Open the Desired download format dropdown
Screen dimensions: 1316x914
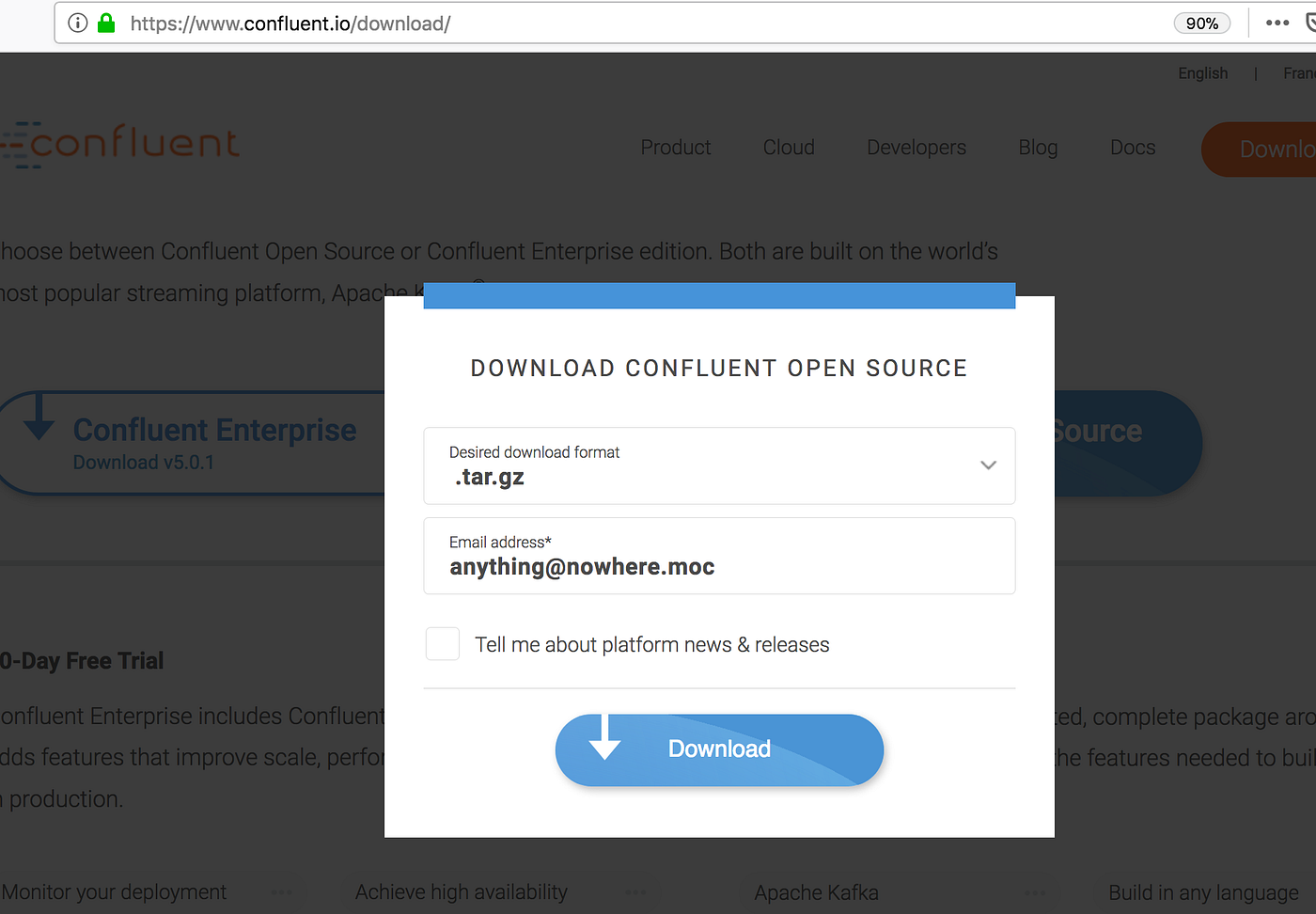point(719,465)
